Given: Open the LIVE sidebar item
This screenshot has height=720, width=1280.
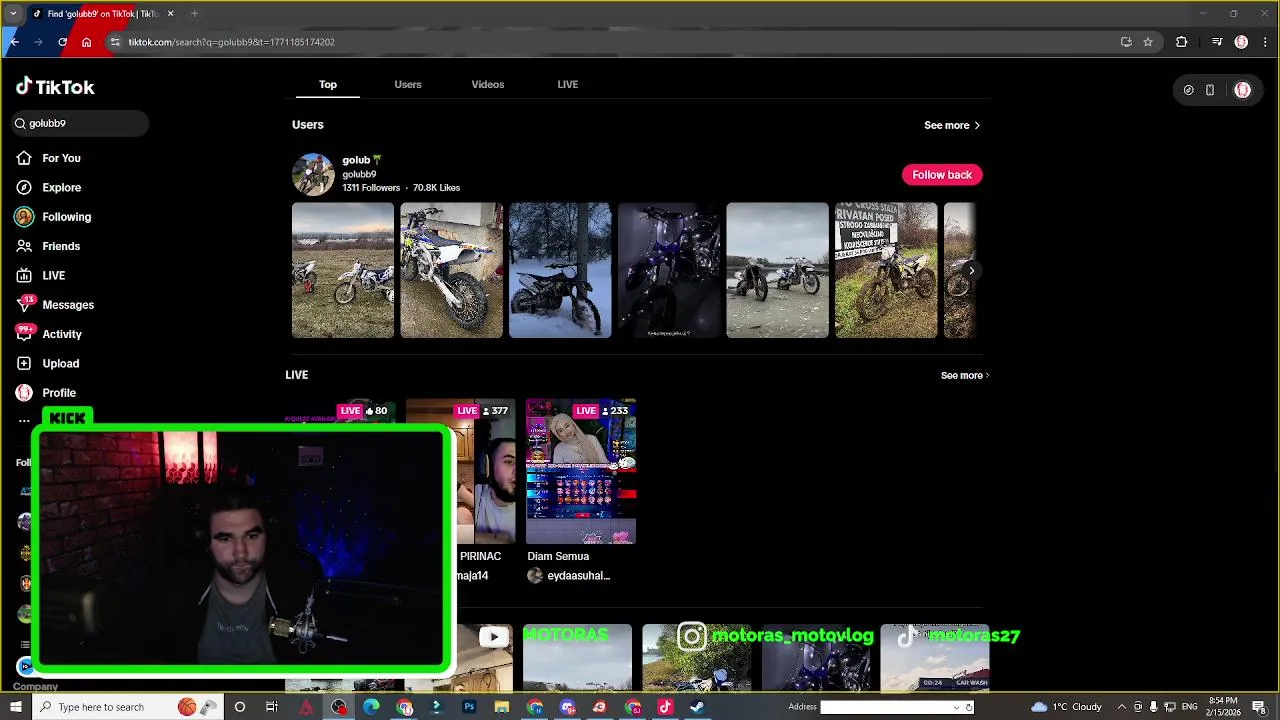Looking at the screenshot, I should [x=40, y=275].
